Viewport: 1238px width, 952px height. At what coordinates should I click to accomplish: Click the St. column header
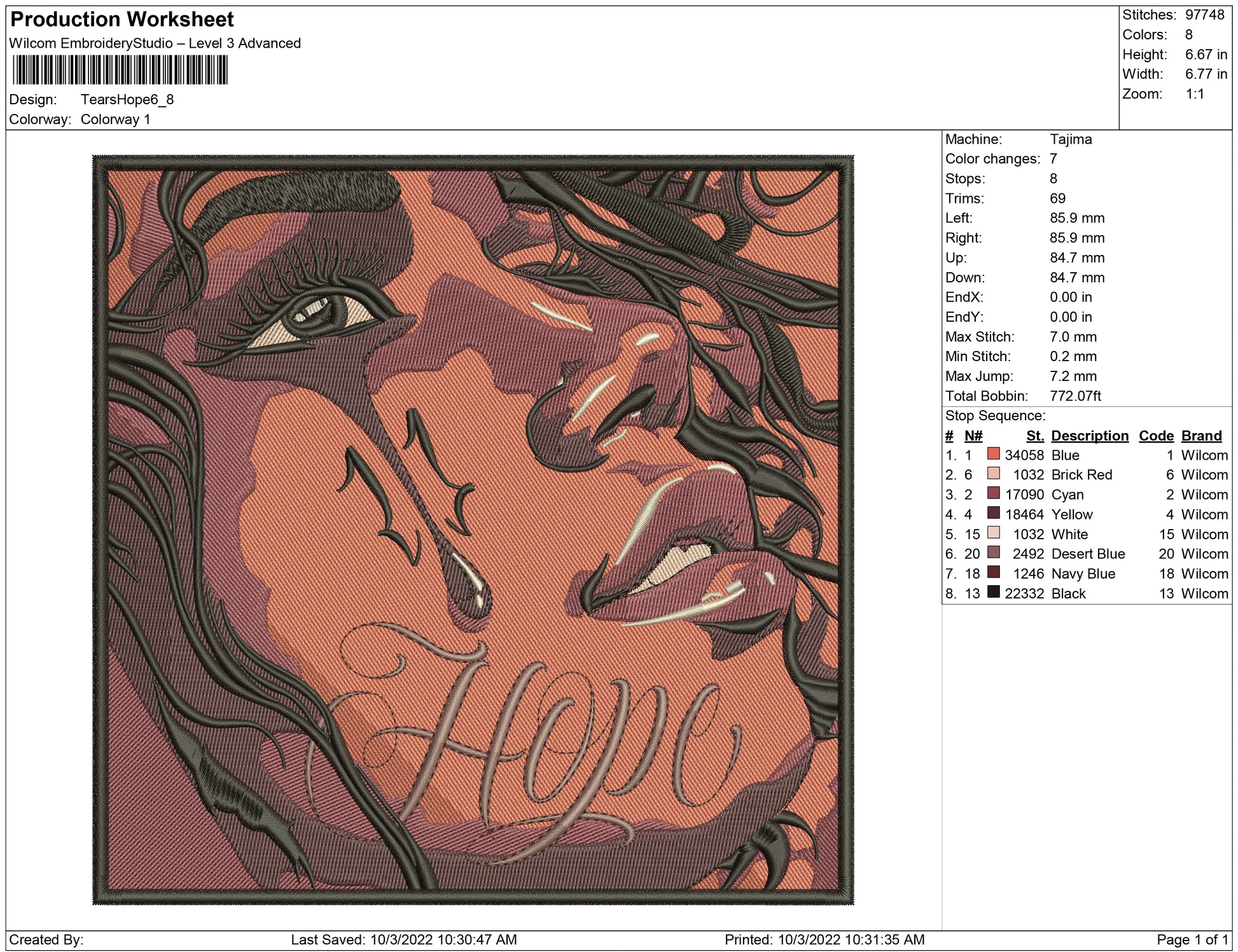(x=1034, y=436)
